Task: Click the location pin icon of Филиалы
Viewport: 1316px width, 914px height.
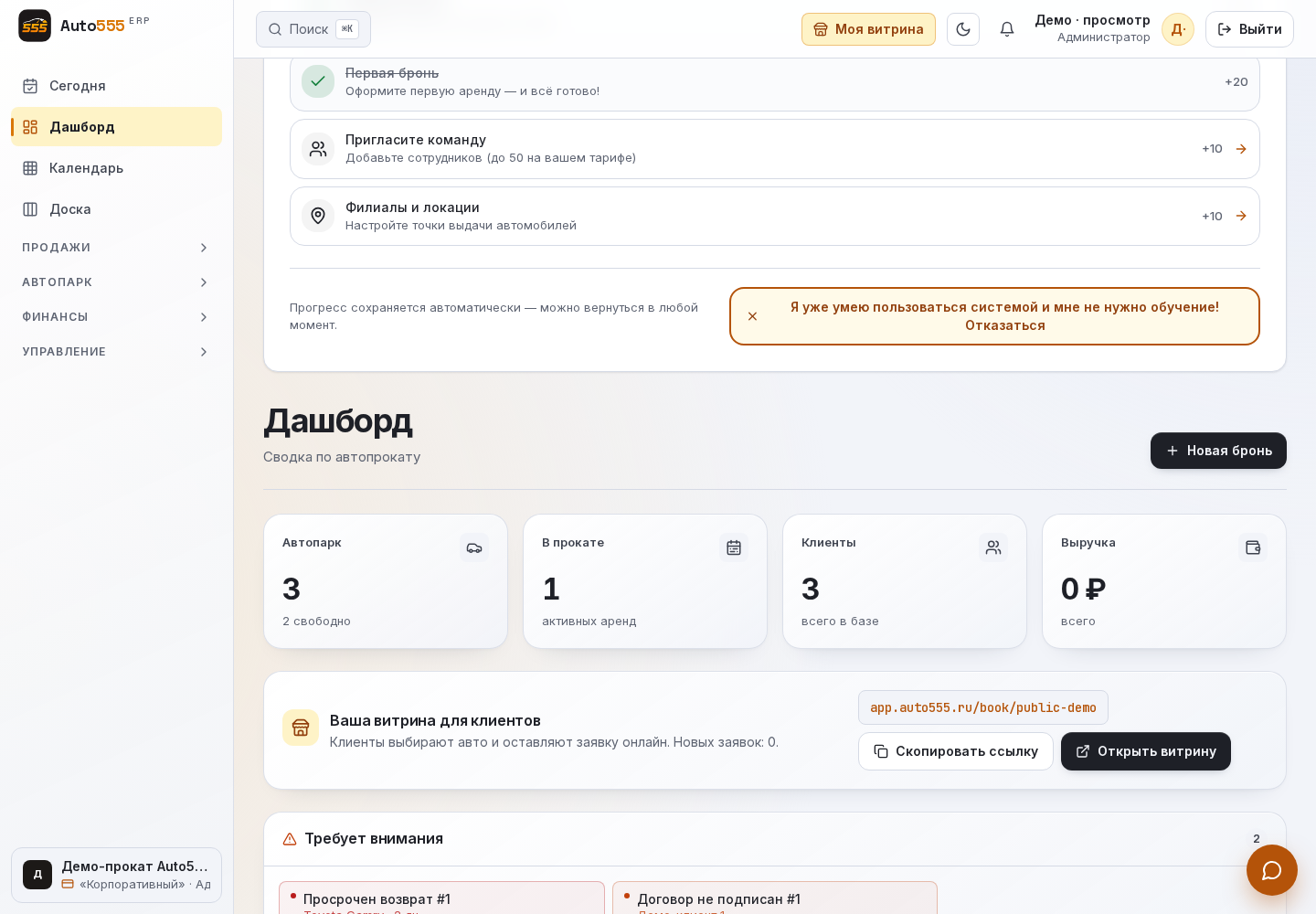Action: click(318, 216)
